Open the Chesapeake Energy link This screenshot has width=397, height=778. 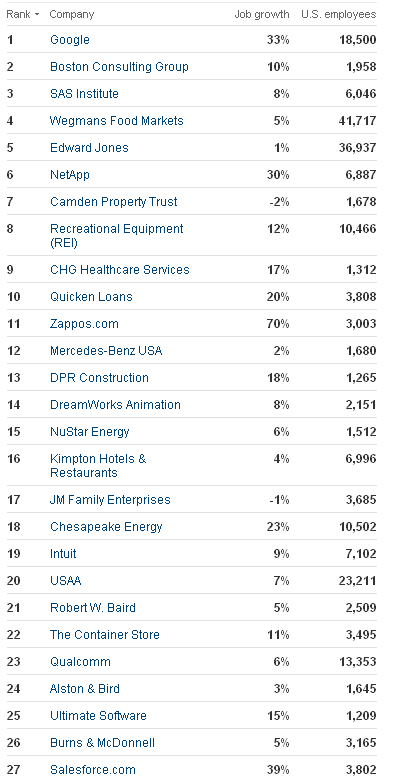pyautogui.click(x=106, y=527)
